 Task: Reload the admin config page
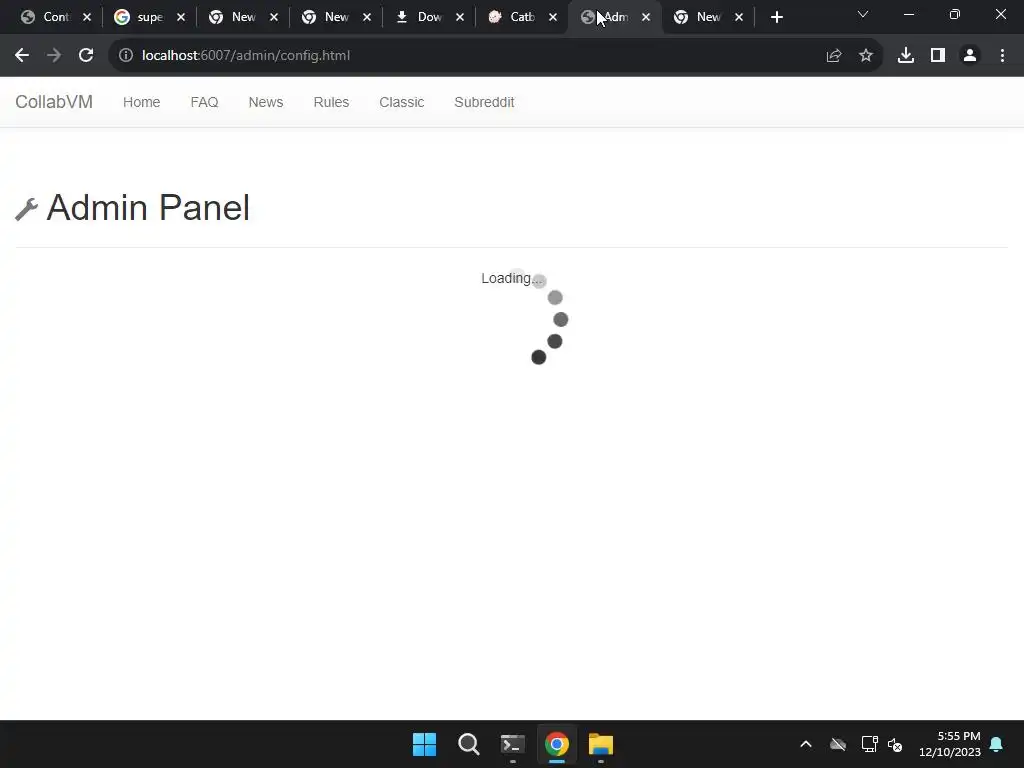point(86,56)
